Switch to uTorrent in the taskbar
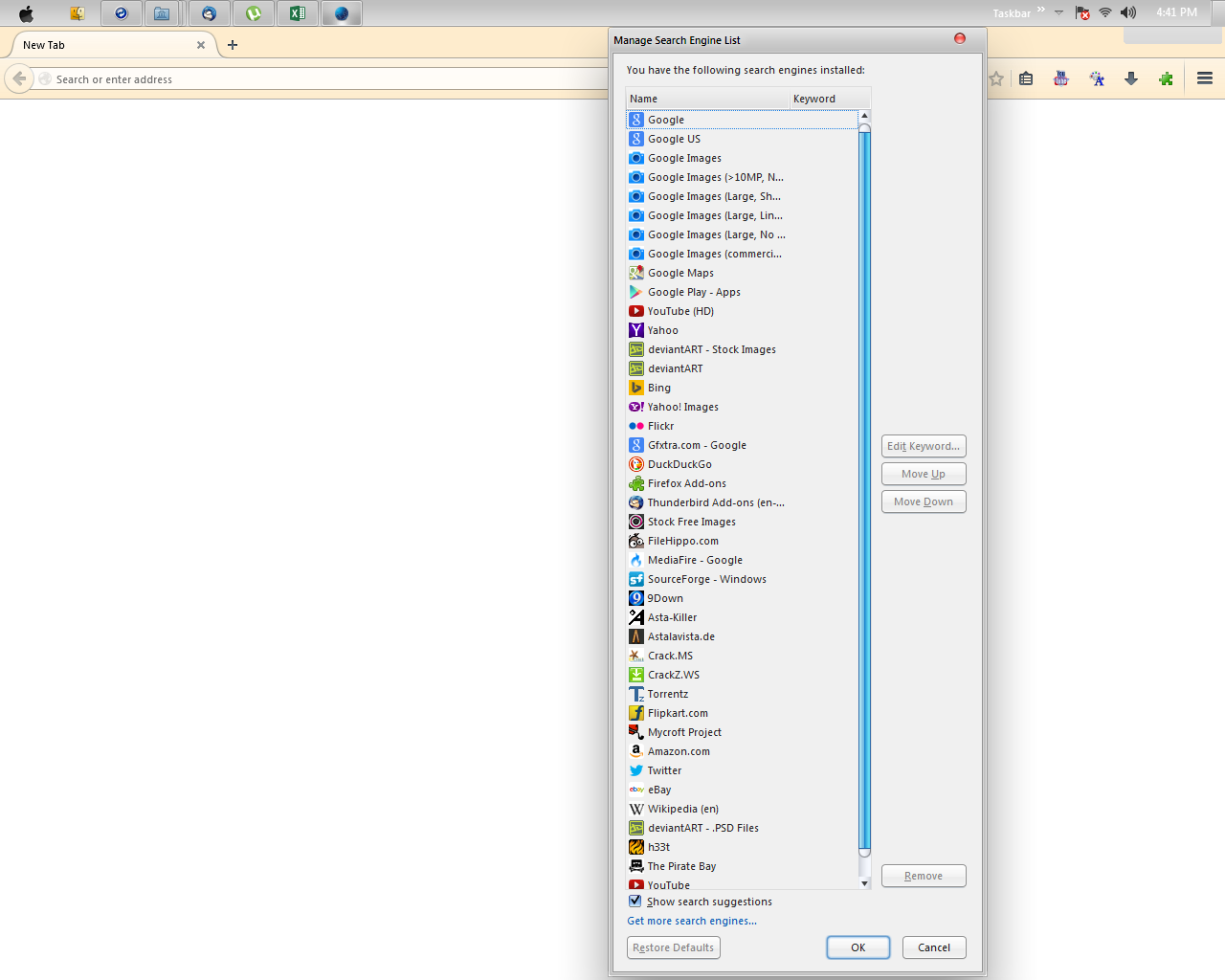The height and width of the screenshot is (980, 1225). [254, 13]
